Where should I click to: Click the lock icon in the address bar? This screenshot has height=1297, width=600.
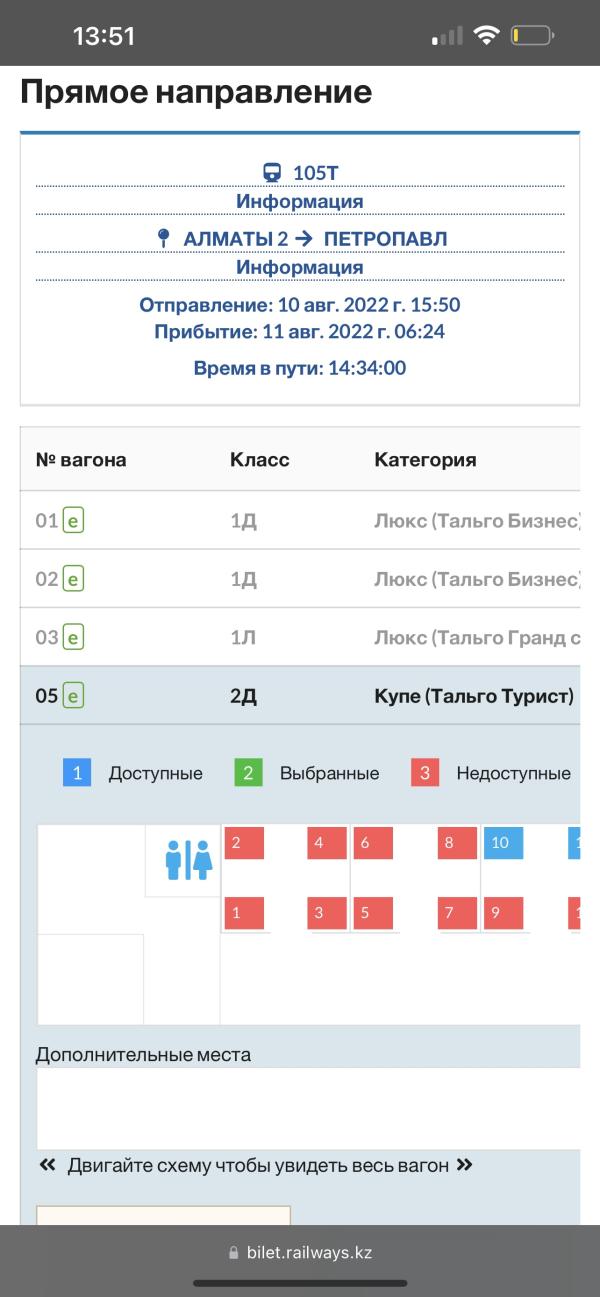pyautogui.click(x=234, y=1253)
